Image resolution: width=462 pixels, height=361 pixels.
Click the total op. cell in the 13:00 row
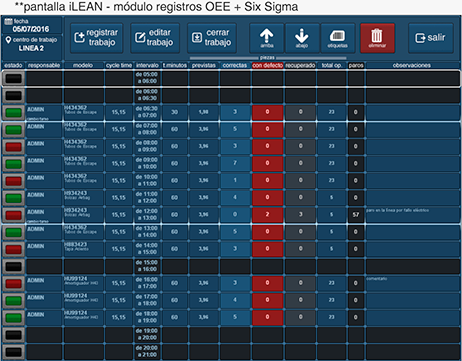coord(332,232)
